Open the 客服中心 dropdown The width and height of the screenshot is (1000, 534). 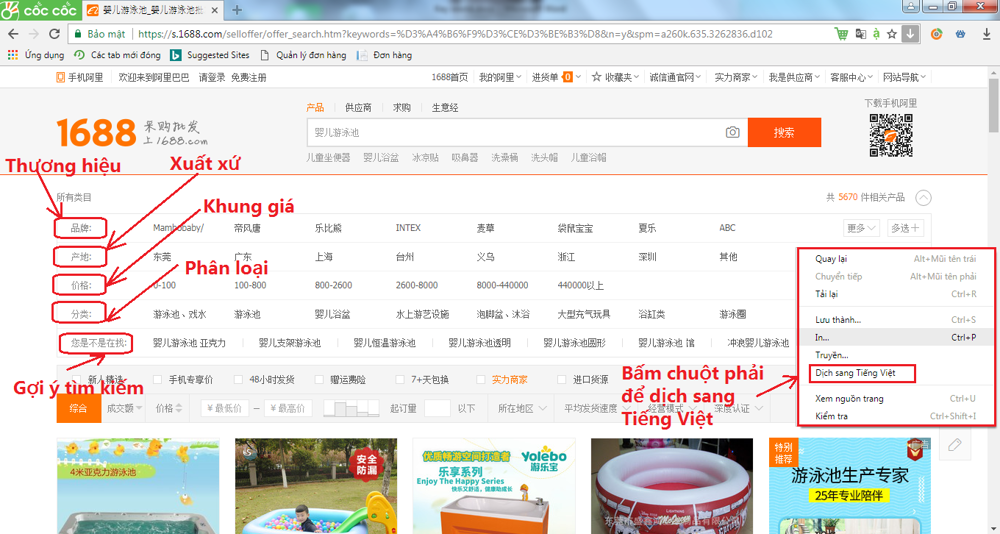point(851,77)
